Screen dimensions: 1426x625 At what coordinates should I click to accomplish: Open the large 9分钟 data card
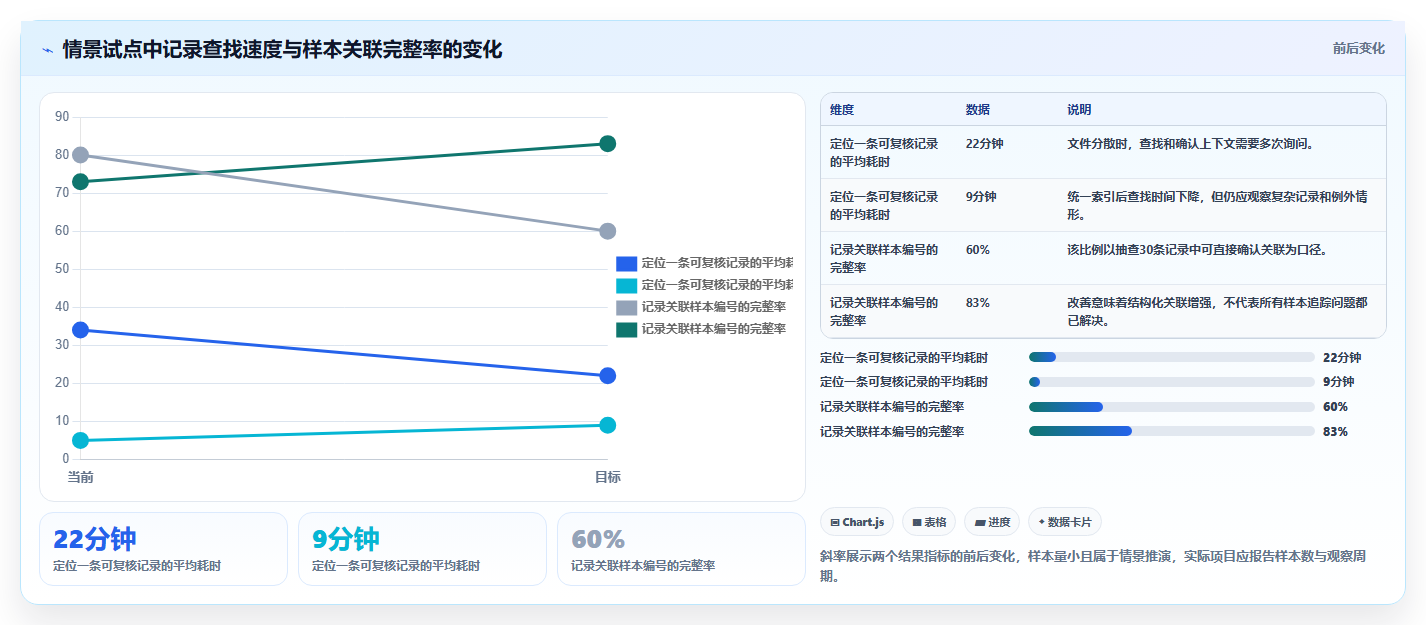tap(422, 549)
